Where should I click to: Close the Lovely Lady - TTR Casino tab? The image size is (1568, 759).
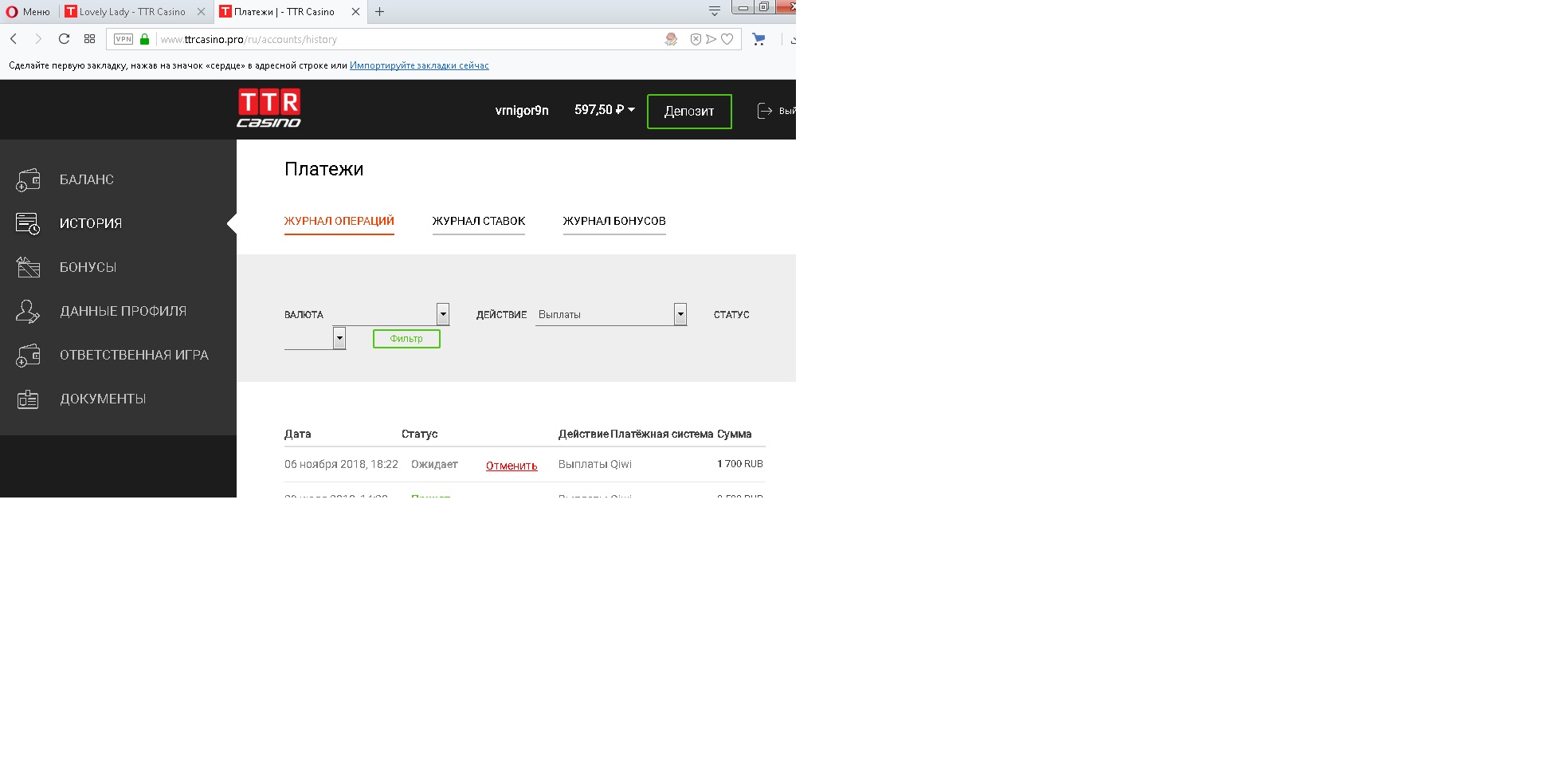click(201, 12)
